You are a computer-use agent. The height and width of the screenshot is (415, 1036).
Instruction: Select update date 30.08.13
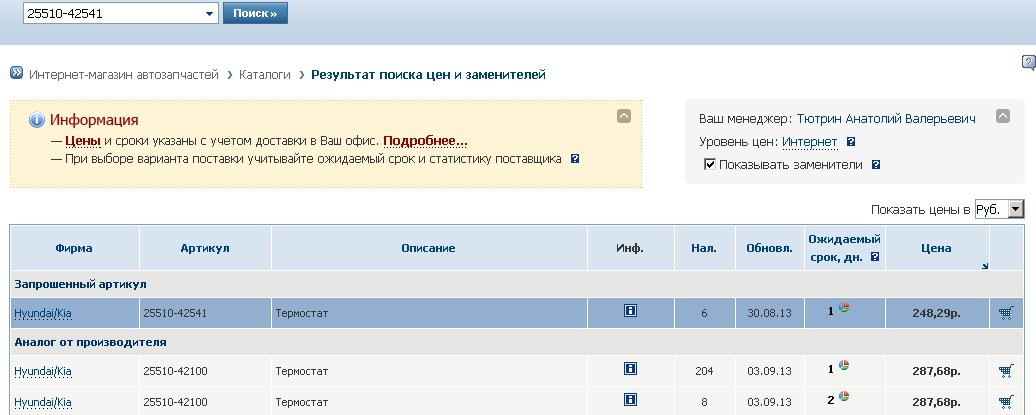tap(770, 313)
